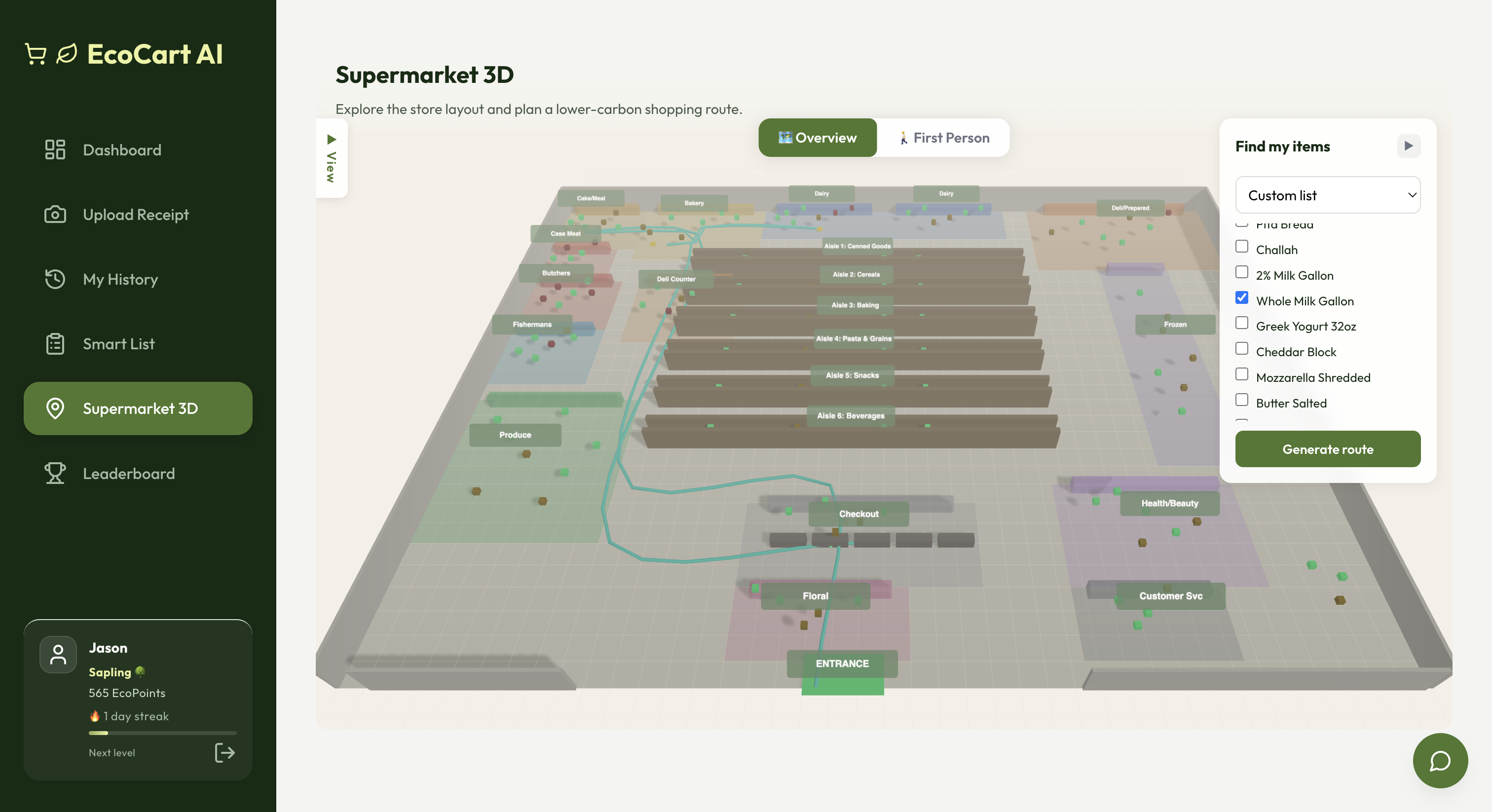Click the Leaderboard trophy icon
Image resolution: width=1492 pixels, height=812 pixels.
coord(55,473)
